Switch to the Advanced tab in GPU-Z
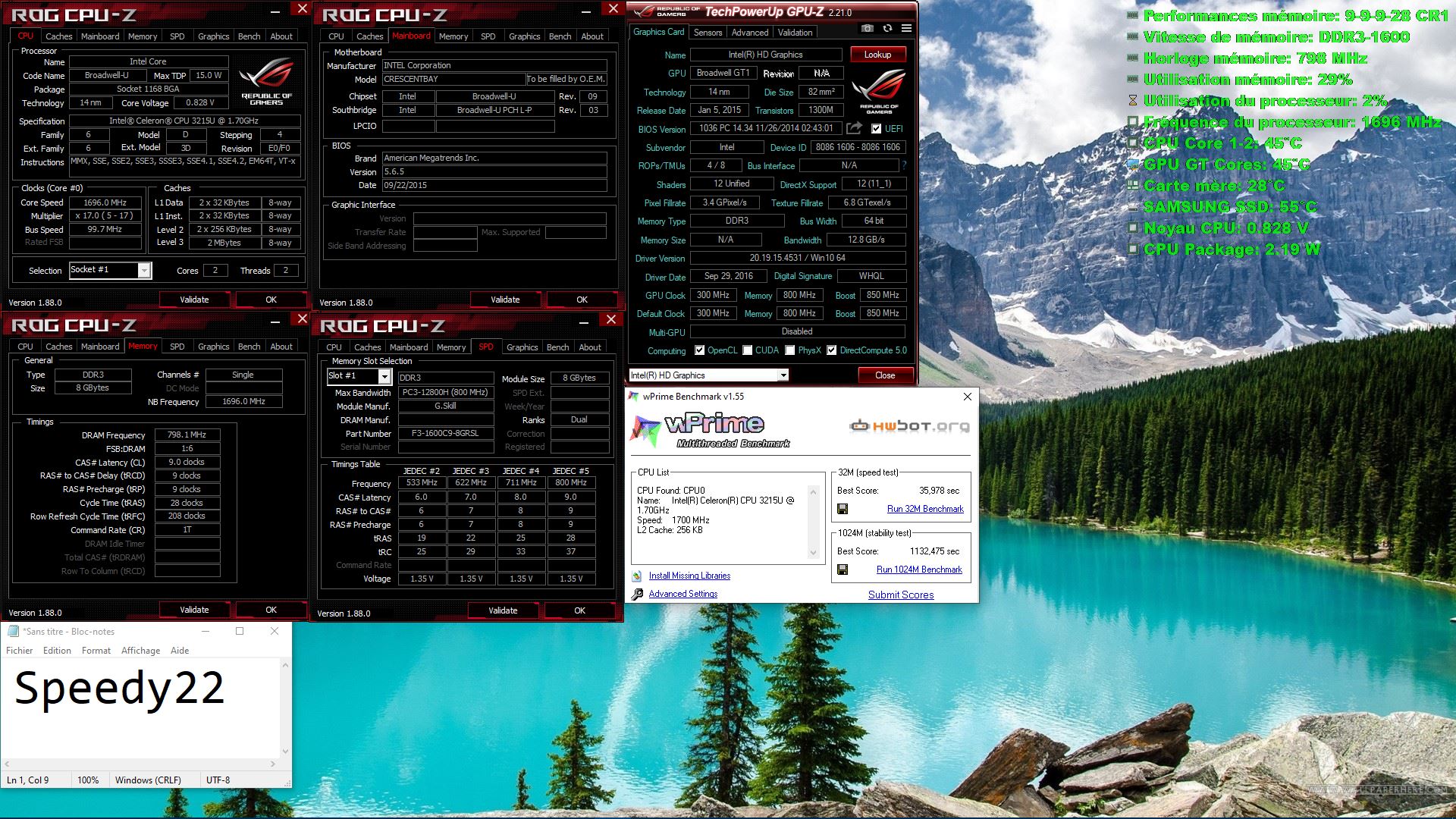1456x819 pixels. (750, 33)
